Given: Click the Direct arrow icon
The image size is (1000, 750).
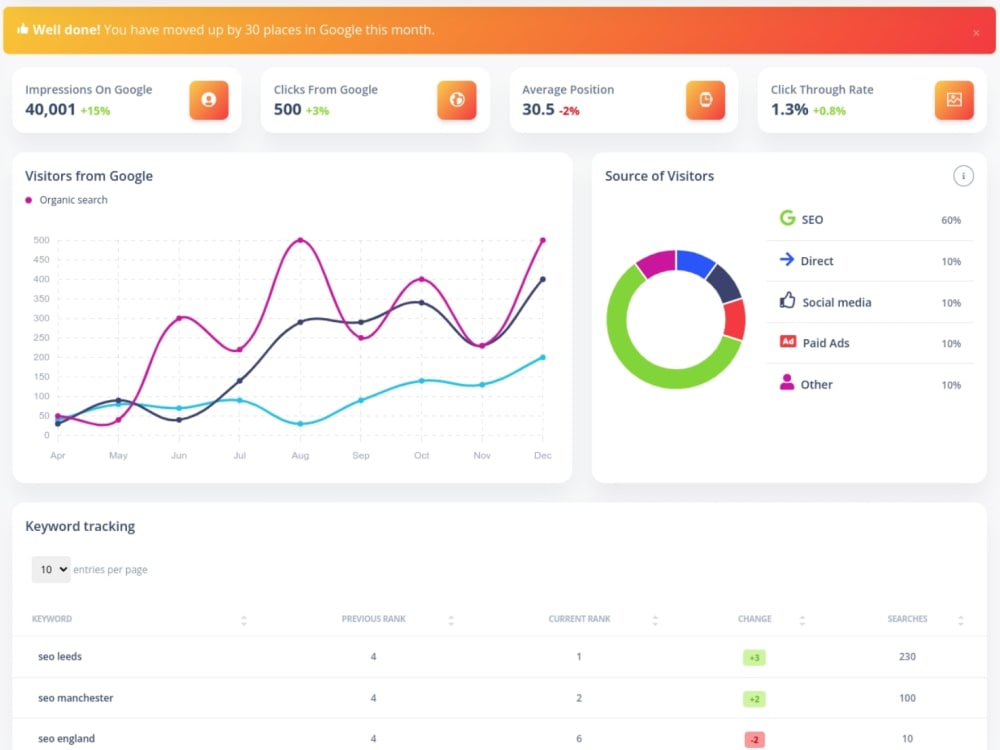Looking at the screenshot, I should tap(787, 260).
